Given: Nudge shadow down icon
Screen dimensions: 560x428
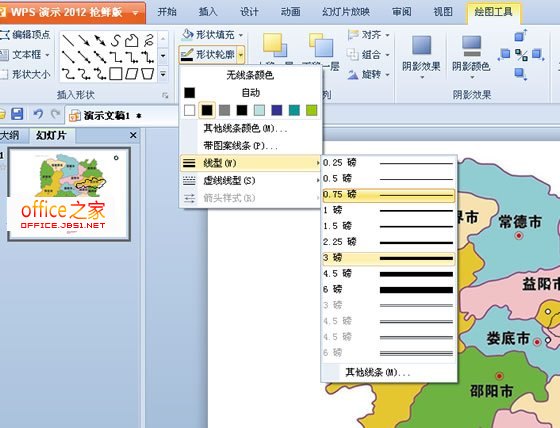Looking at the screenshot, I should [520, 74].
